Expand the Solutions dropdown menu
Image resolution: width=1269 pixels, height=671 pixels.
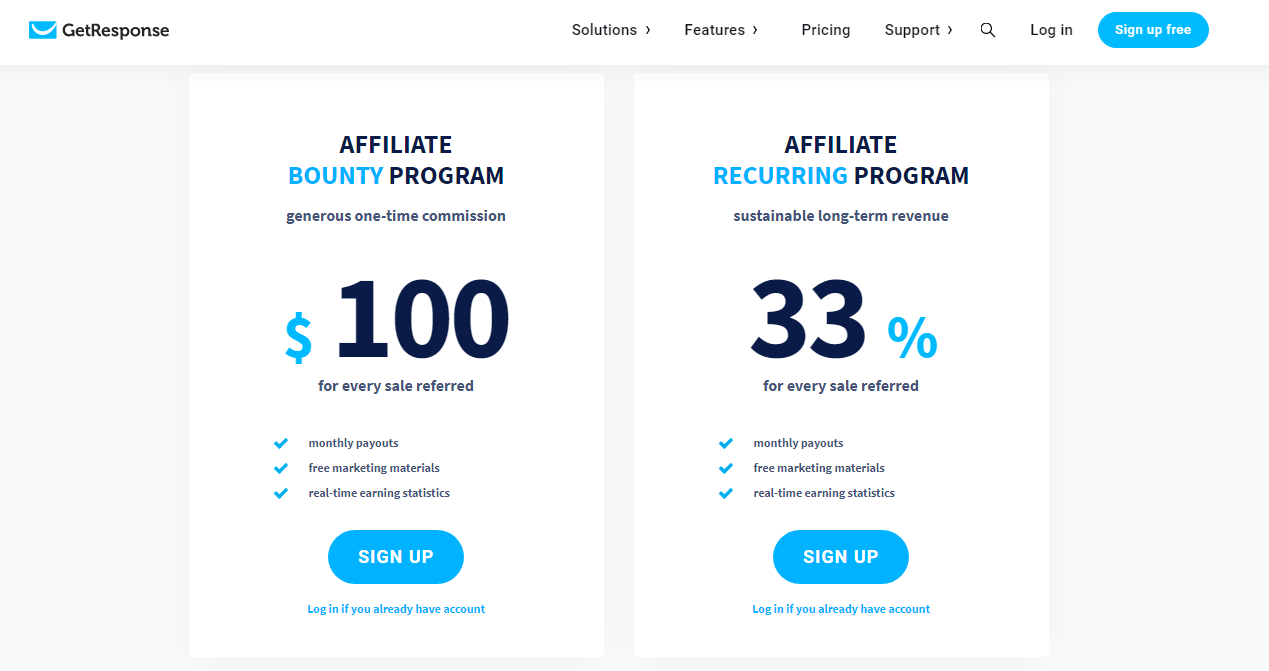coord(611,30)
